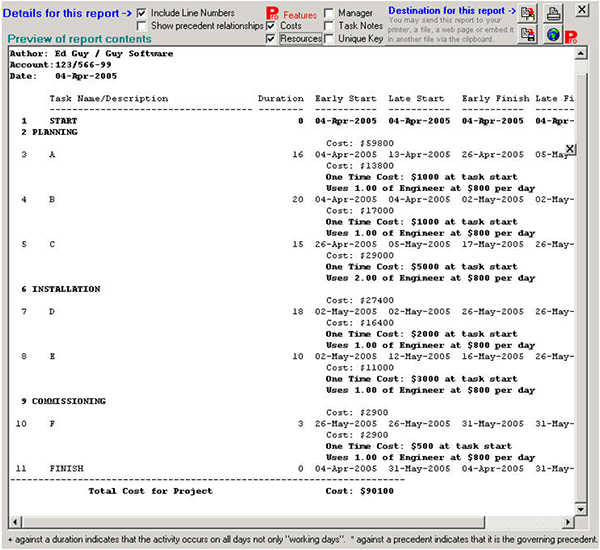Viewport: 600px width, 550px height.
Task: Click the Early Start column header
Action: point(346,99)
